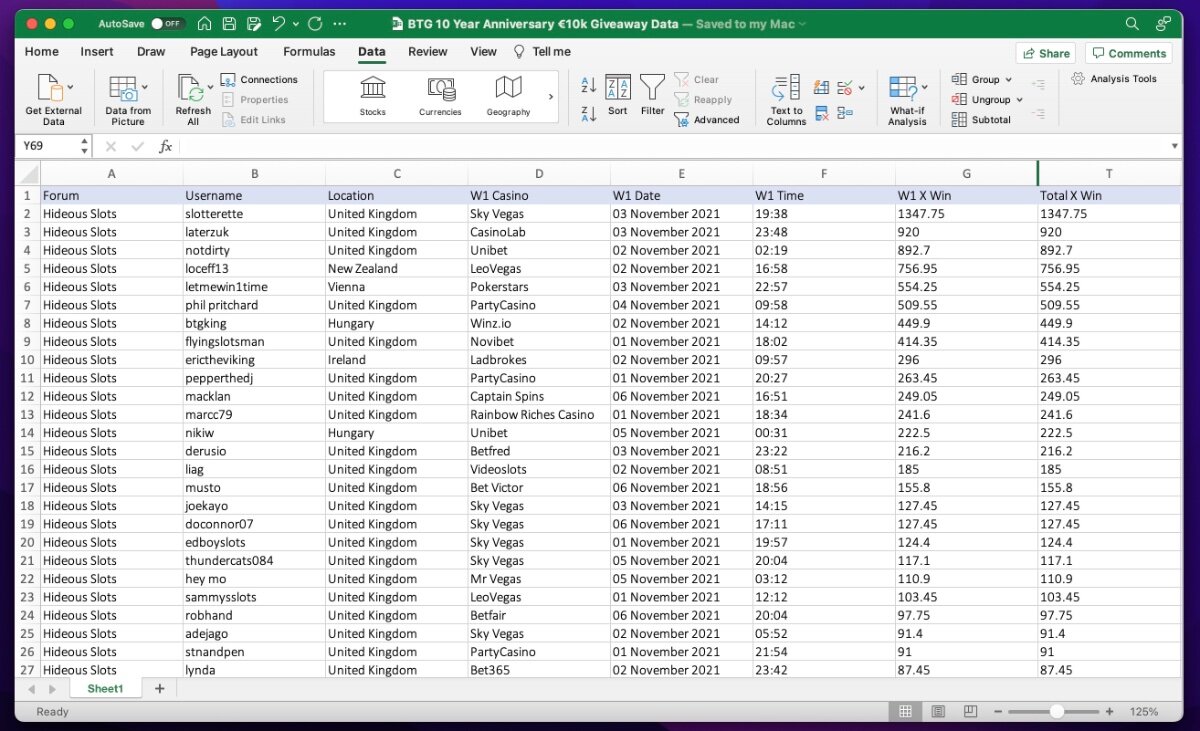The image size is (1200, 731).
Task: Expand the Data from Picture dropdown arrow
Action: click(145, 88)
